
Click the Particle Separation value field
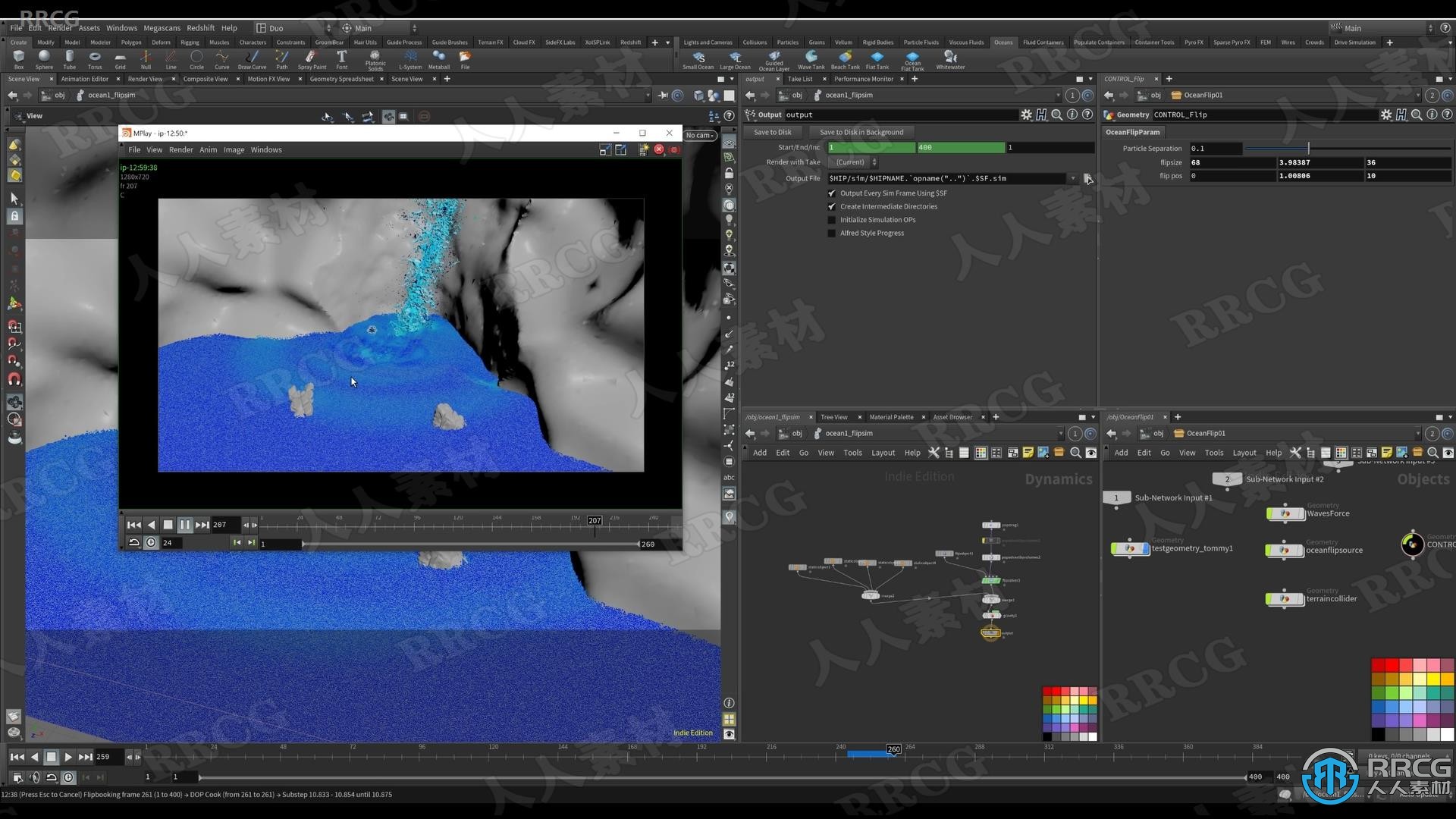click(x=1216, y=149)
